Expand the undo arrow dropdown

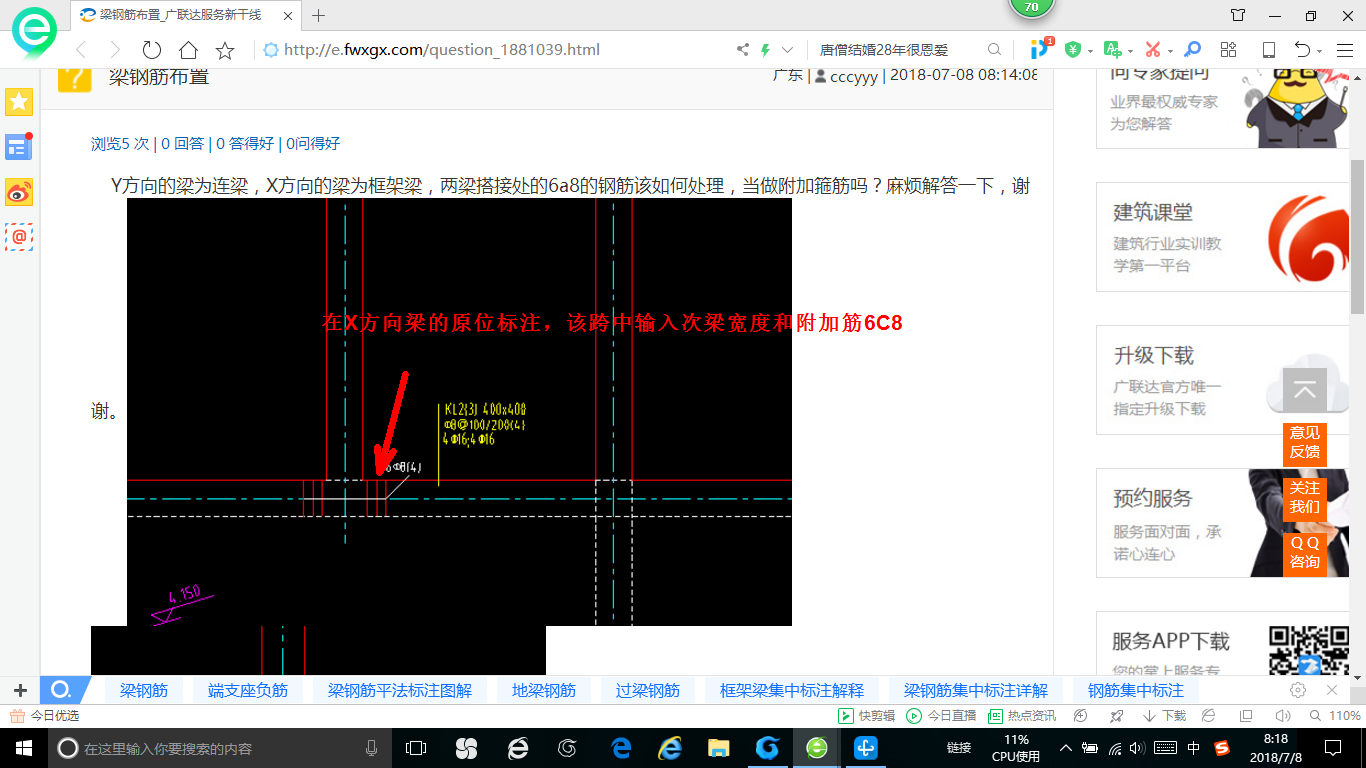click(x=1320, y=51)
